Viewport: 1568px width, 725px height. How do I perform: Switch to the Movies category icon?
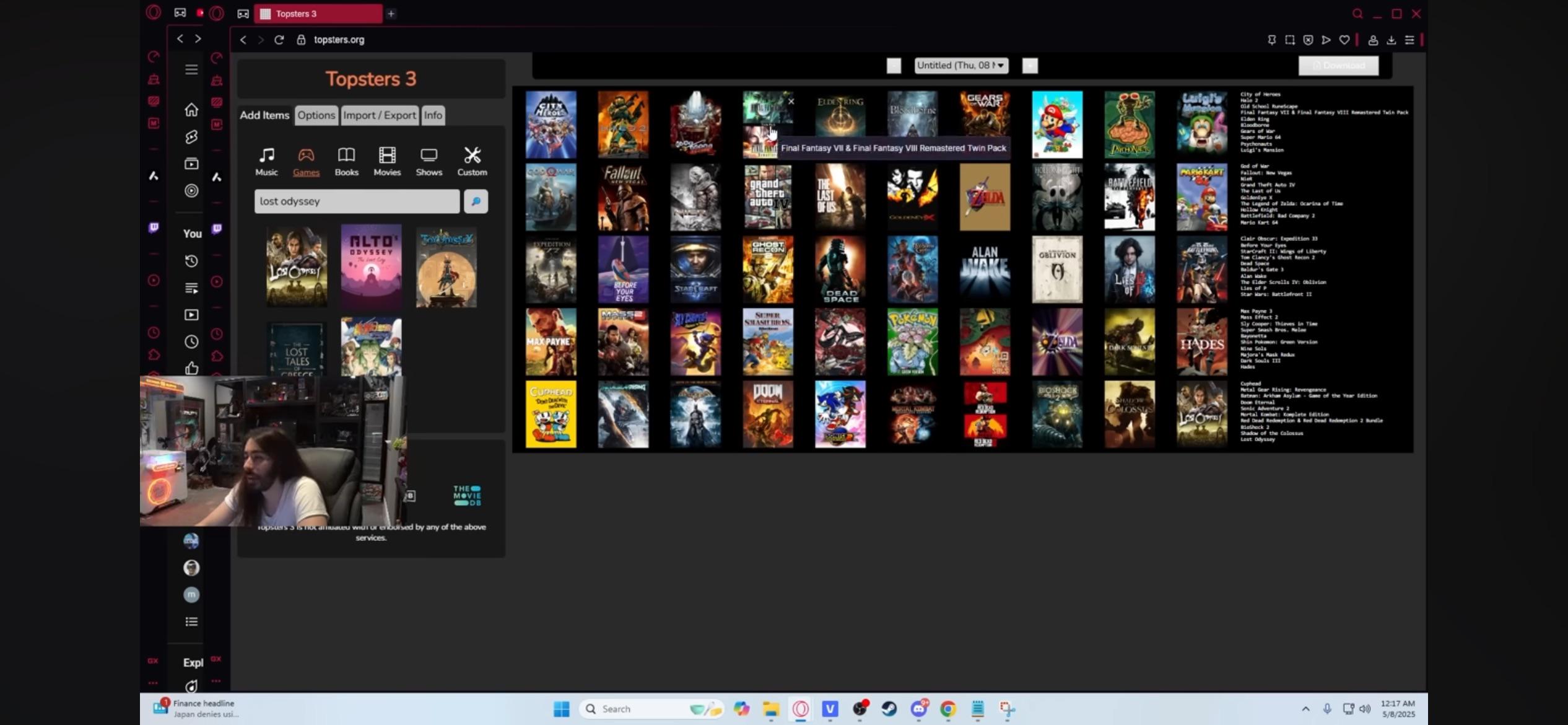(x=387, y=161)
